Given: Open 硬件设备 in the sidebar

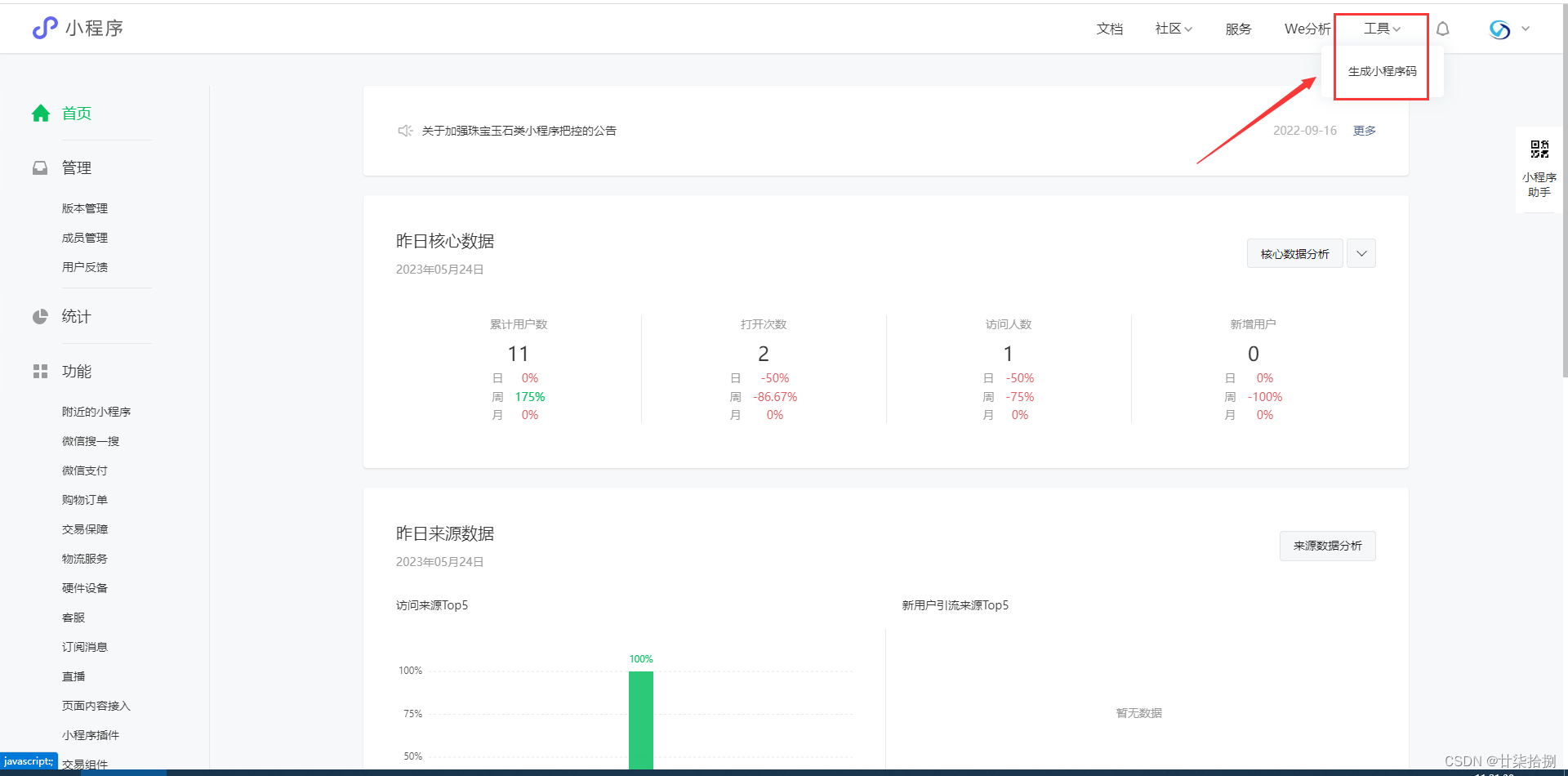Looking at the screenshot, I should click(x=85, y=588).
